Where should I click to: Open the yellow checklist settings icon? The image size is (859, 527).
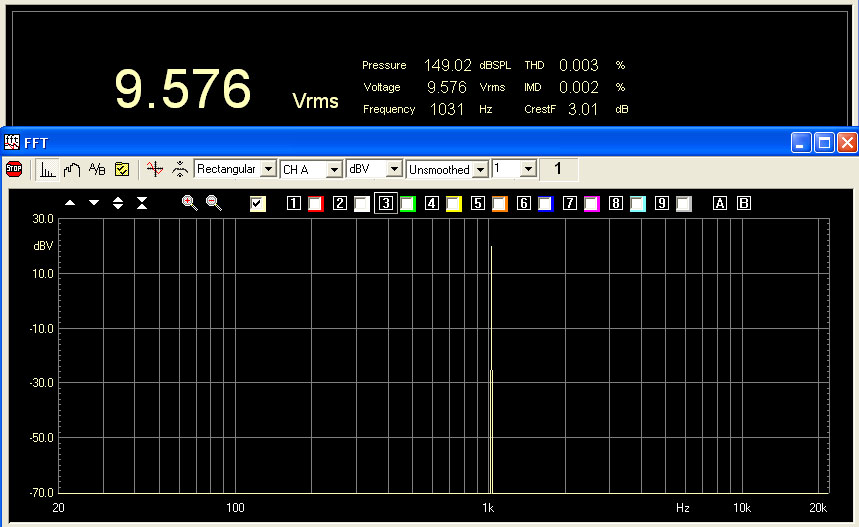122,169
